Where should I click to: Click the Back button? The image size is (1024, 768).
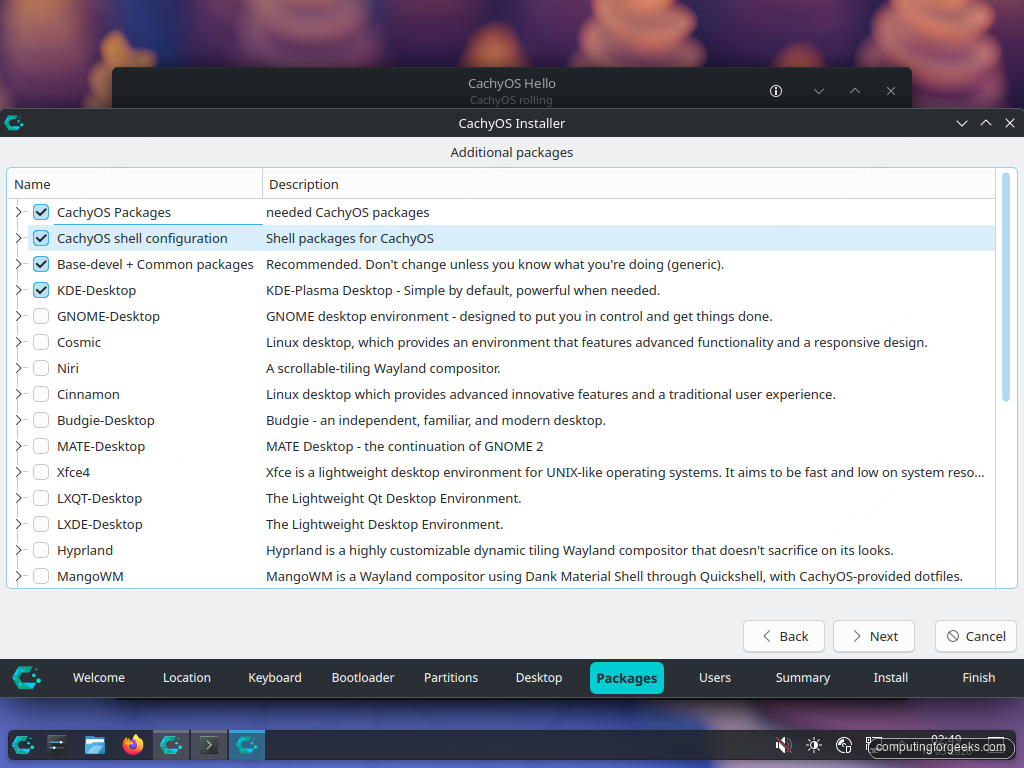(784, 636)
